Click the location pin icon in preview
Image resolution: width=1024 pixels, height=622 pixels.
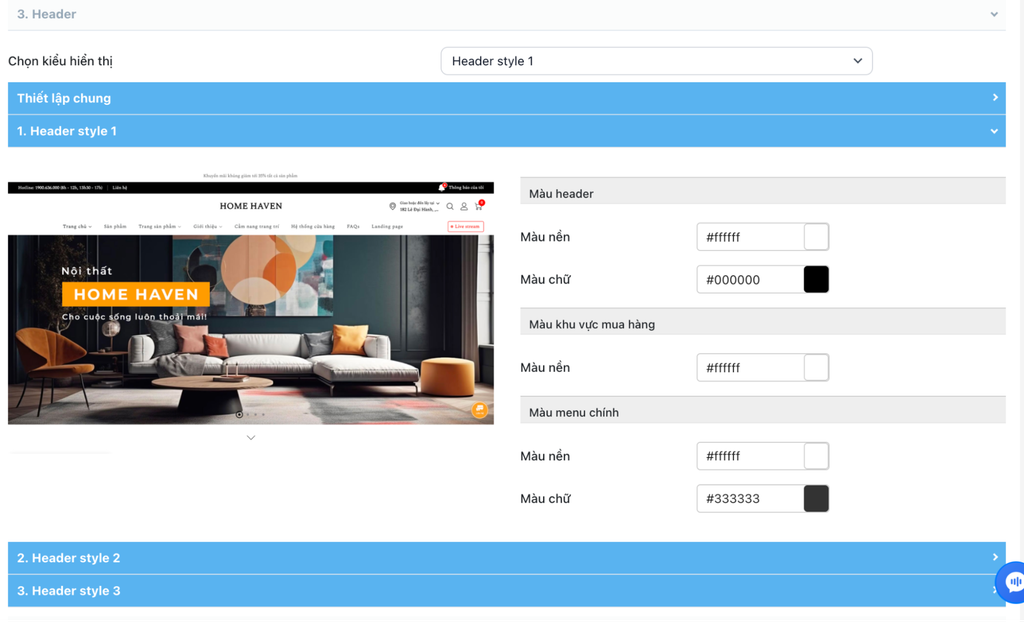[x=392, y=207]
